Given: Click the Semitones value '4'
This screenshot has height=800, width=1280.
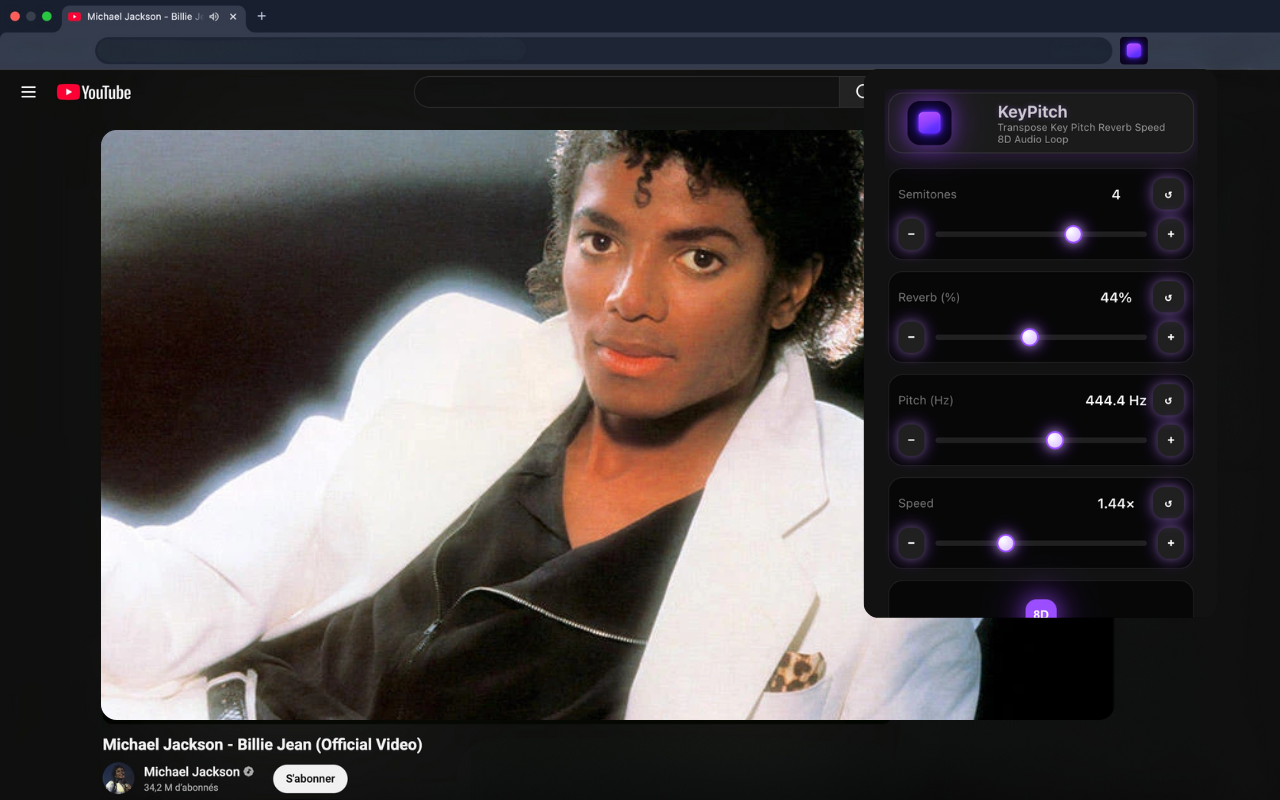Looking at the screenshot, I should click(1116, 194).
